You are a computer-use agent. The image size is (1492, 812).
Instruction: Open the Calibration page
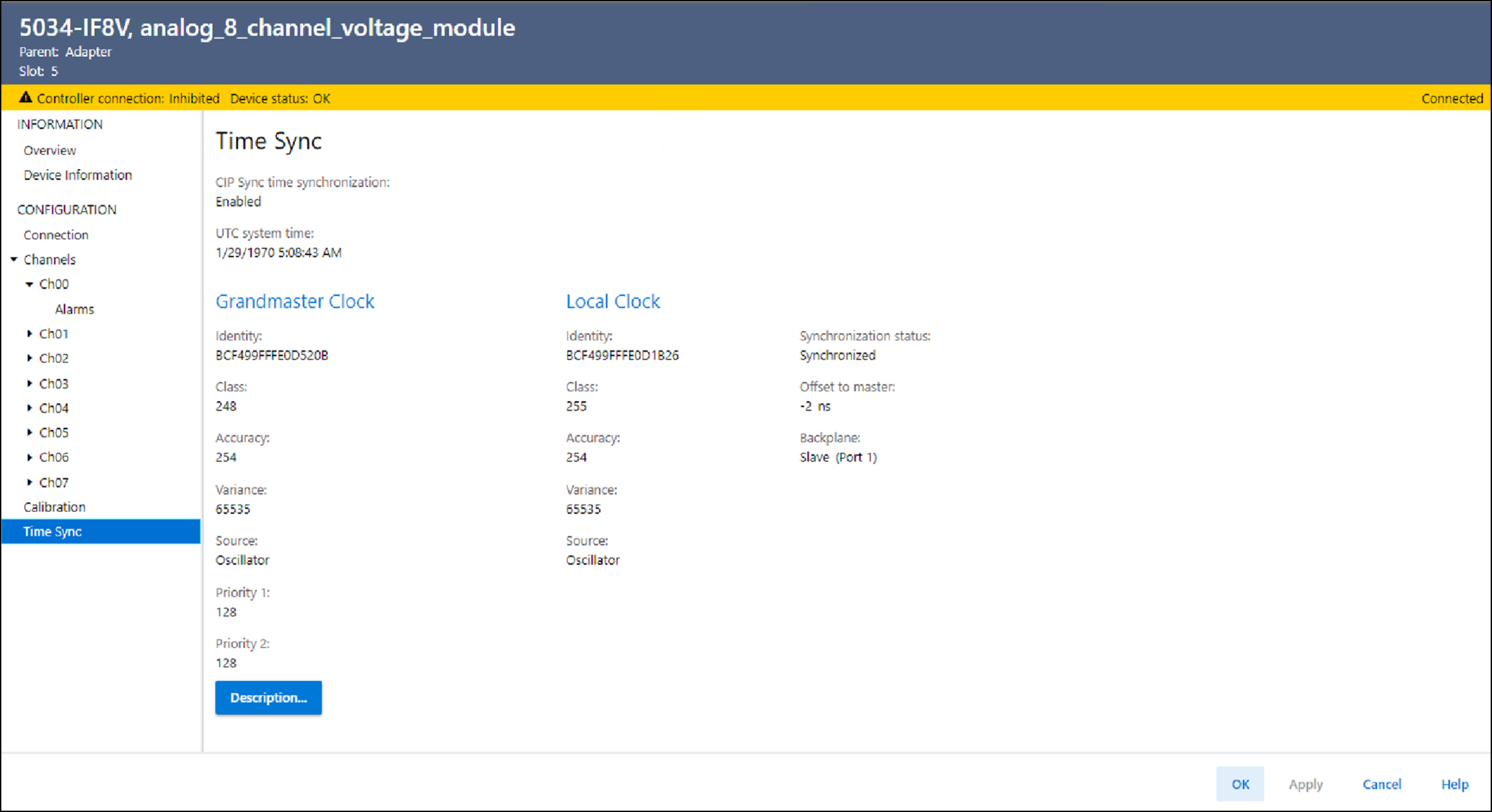coord(54,507)
